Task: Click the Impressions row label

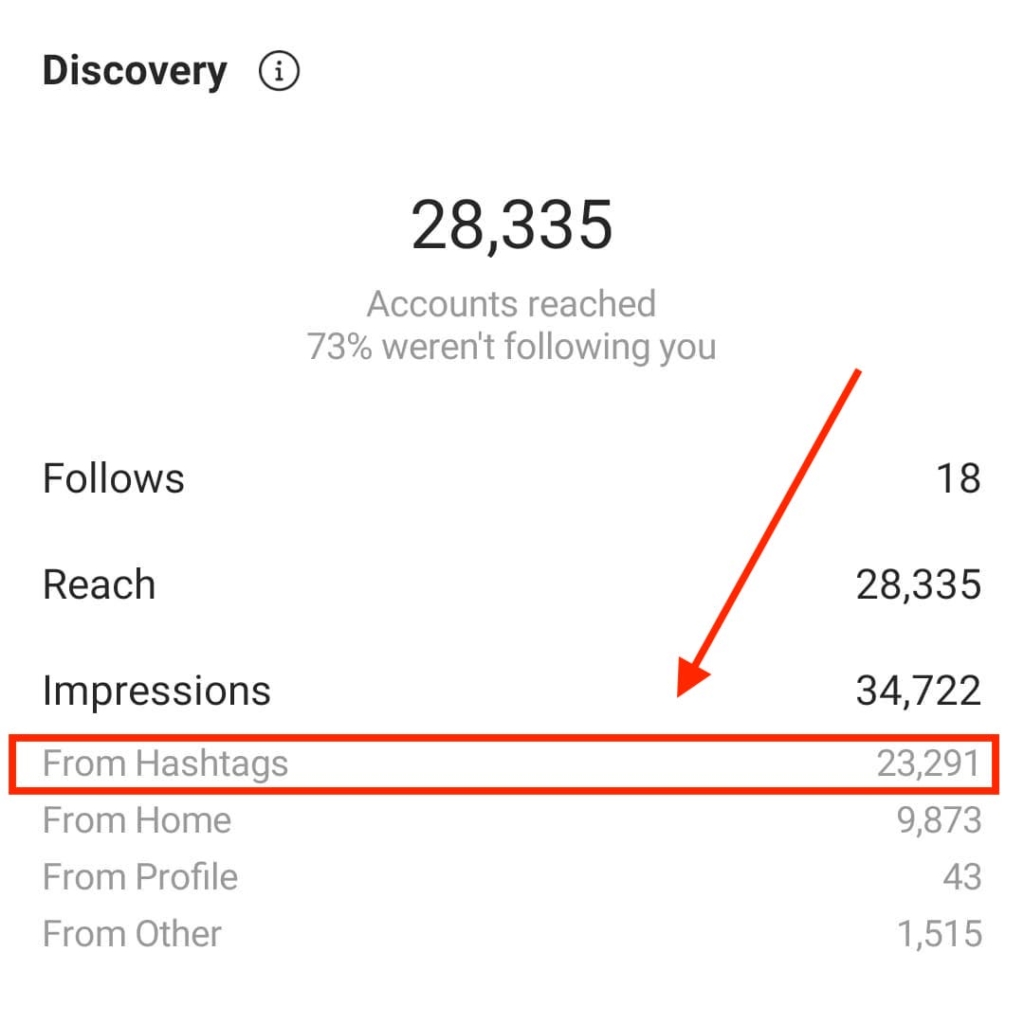Action: 157,691
